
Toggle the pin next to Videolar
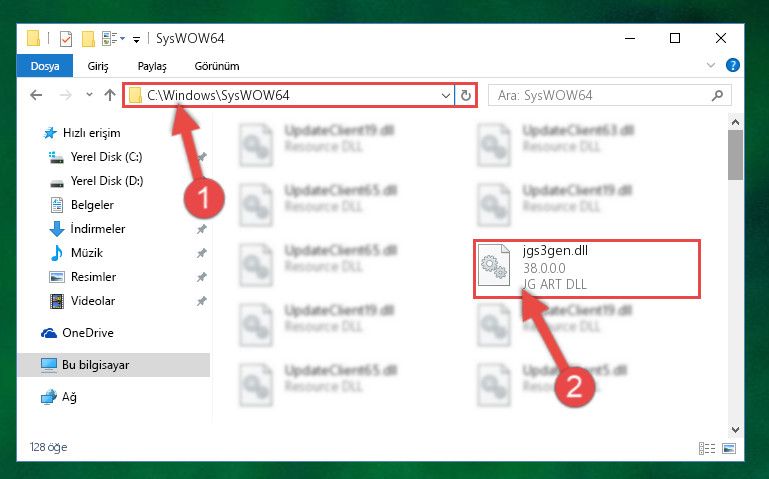[202, 301]
